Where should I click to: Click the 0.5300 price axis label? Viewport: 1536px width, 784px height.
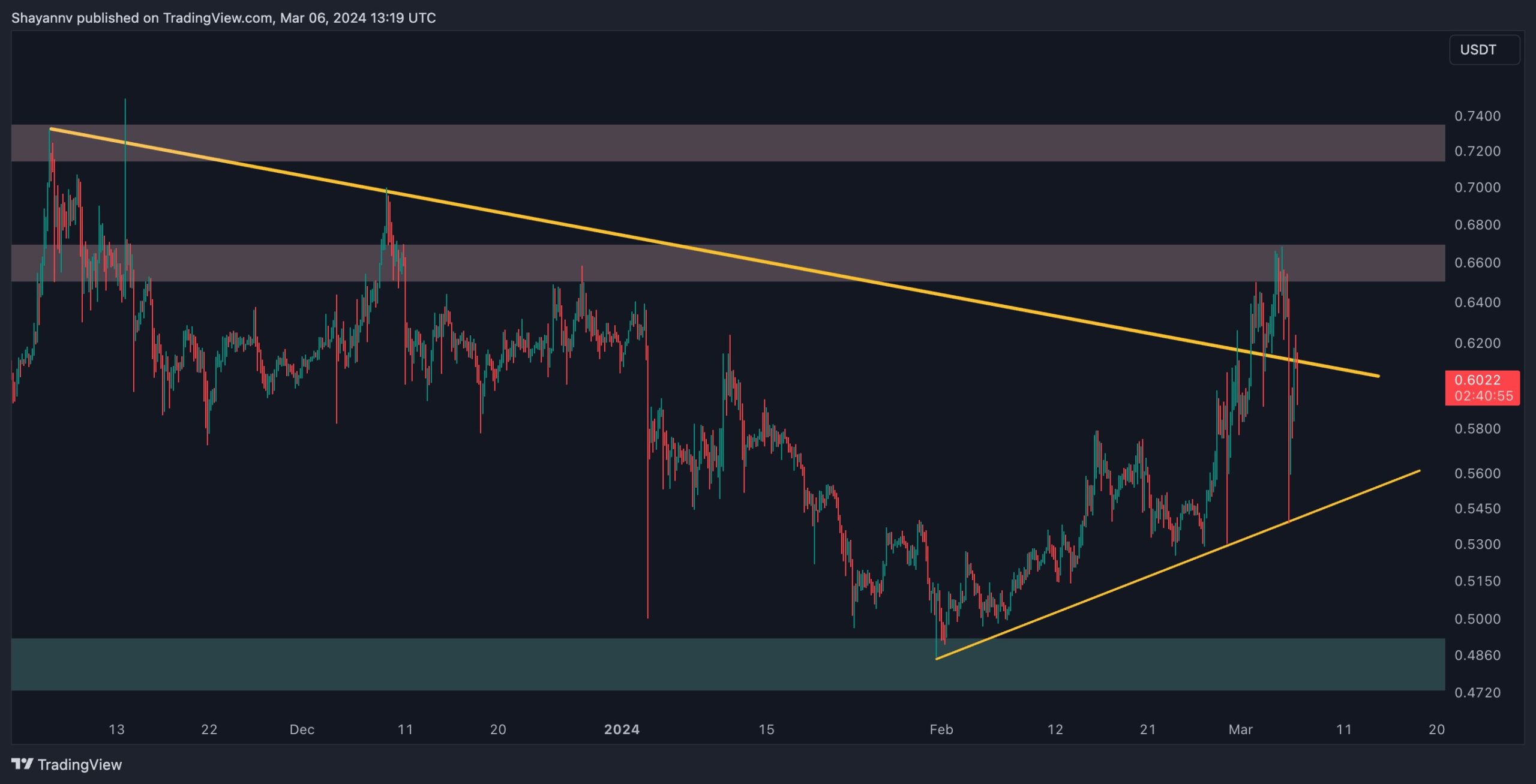tap(1477, 545)
